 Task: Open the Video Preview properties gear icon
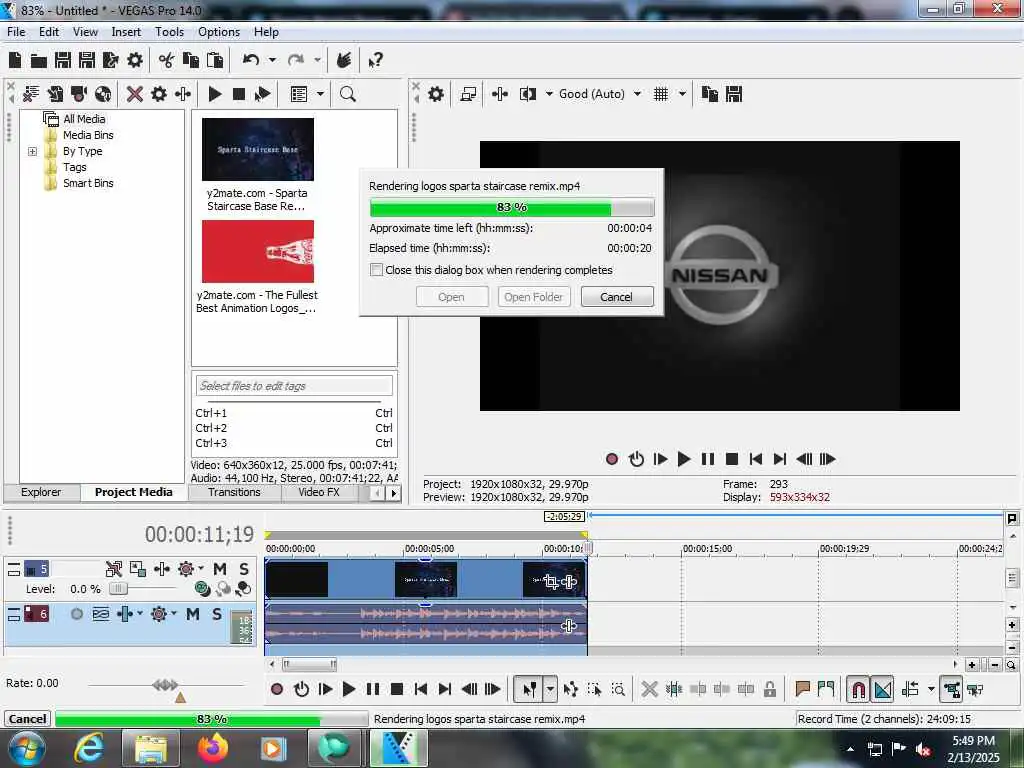(436, 94)
